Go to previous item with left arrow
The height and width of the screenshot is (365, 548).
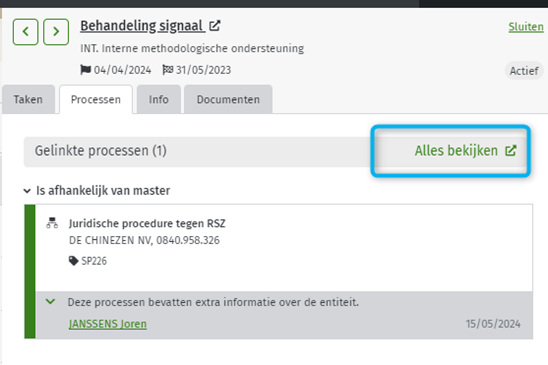click(26, 32)
